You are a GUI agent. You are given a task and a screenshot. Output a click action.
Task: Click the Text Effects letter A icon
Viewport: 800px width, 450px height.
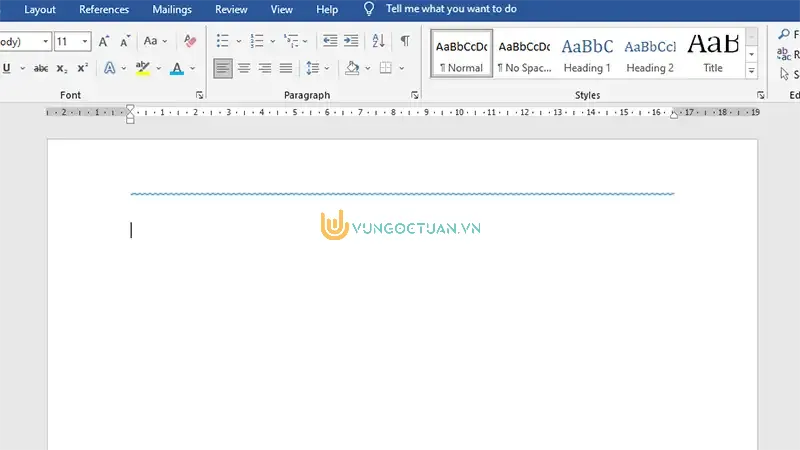(x=109, y=68)
